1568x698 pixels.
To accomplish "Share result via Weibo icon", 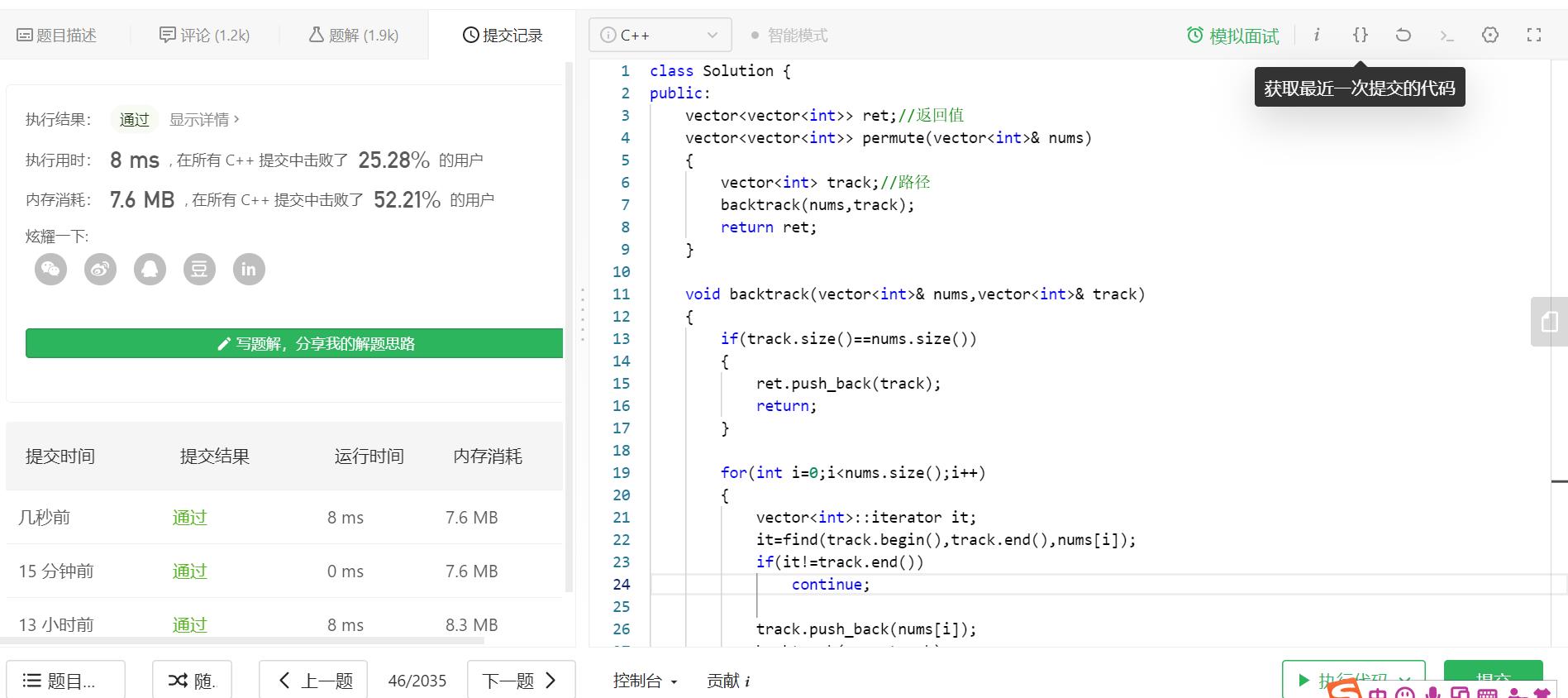I will point(101,269).
